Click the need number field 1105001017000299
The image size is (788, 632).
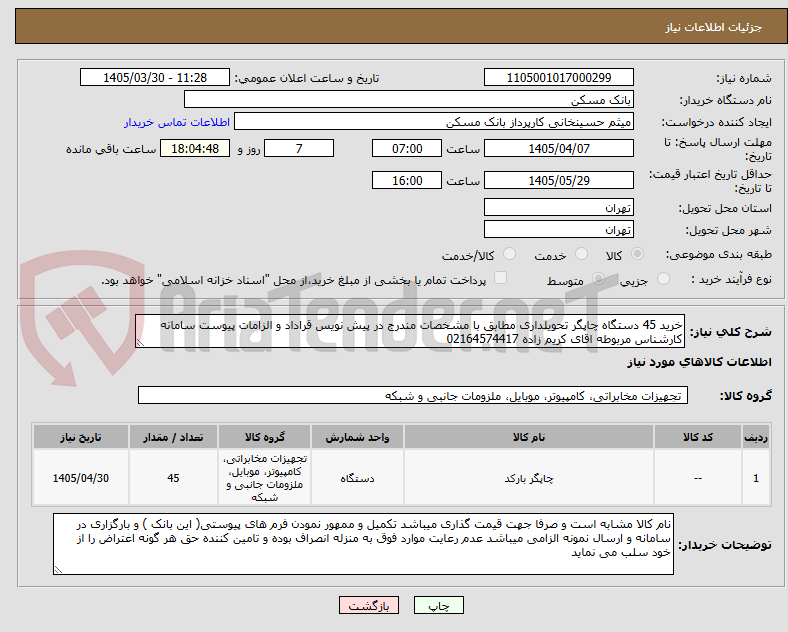tap(559, 78)
